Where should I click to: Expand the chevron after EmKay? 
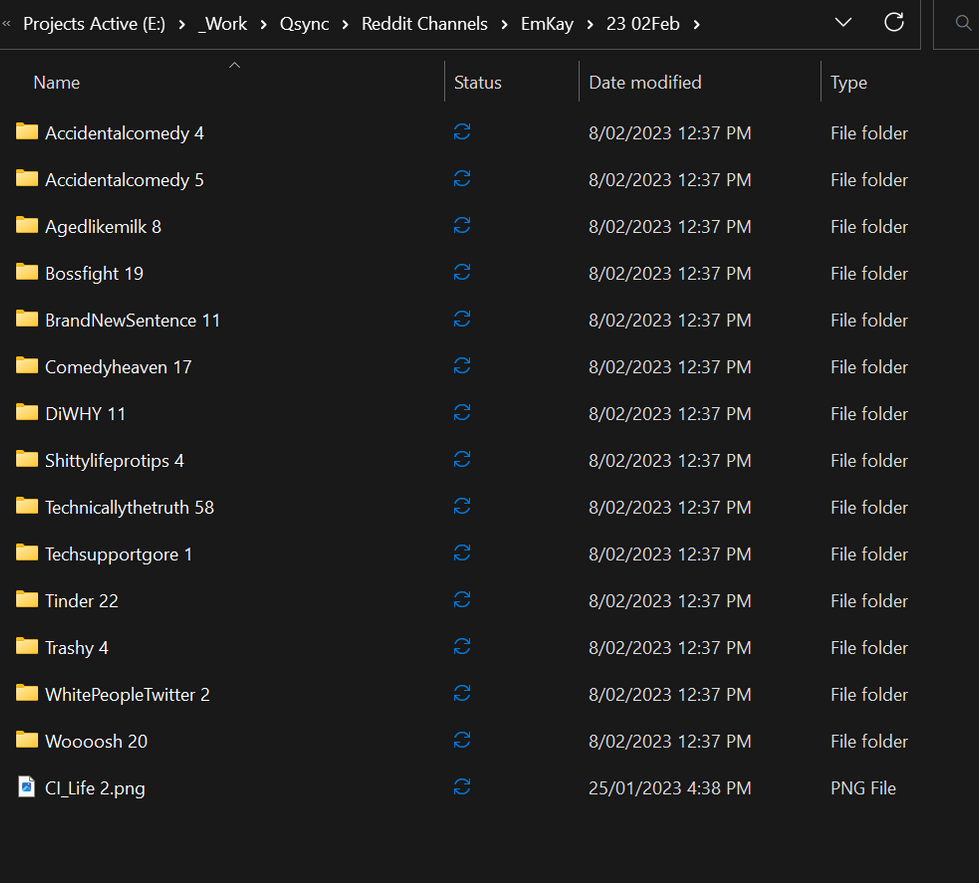coord(590,24)
